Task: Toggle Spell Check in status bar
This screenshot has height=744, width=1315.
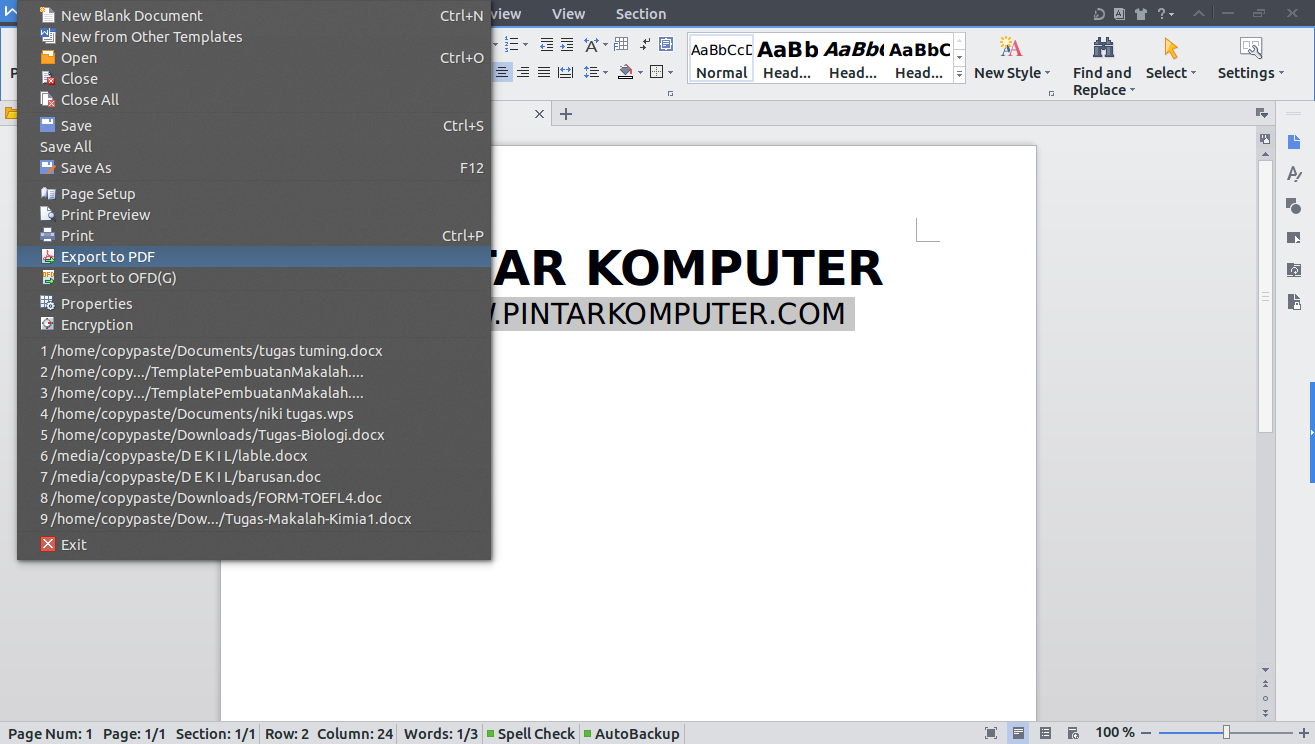Action: coord(530,734)
